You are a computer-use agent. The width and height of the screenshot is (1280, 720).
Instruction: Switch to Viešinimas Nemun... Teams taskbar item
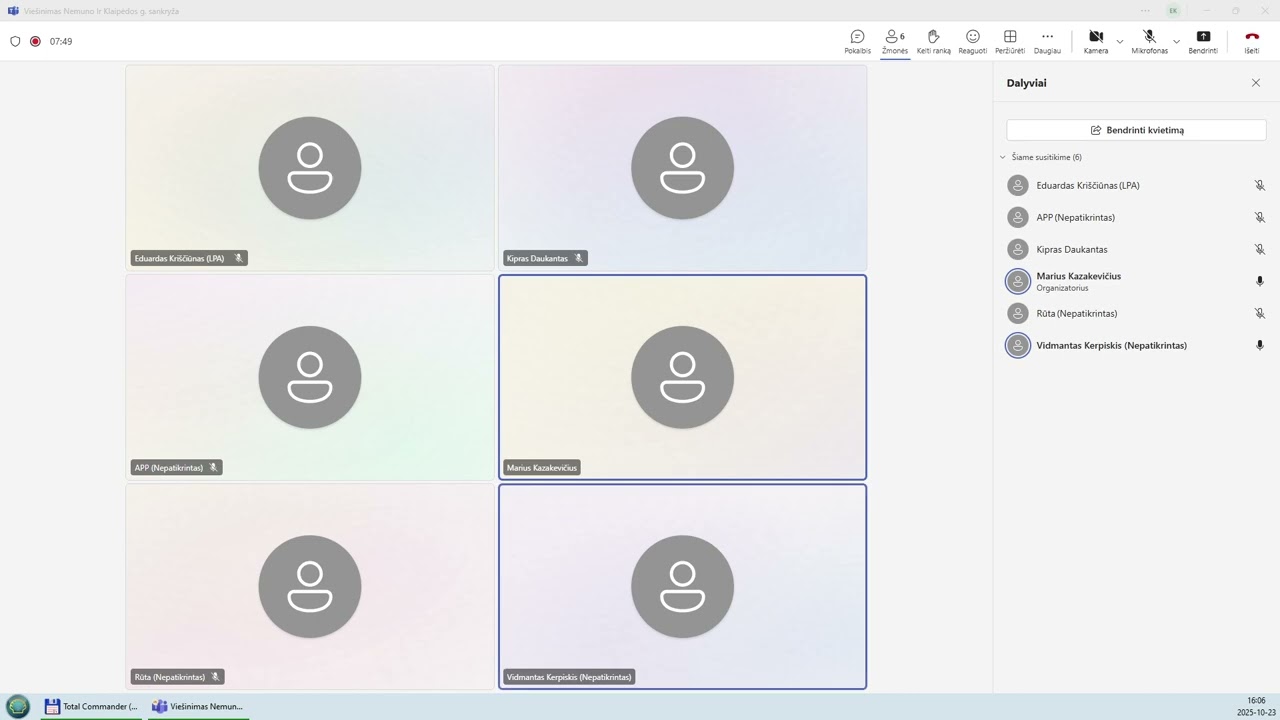tap(197, 706)
